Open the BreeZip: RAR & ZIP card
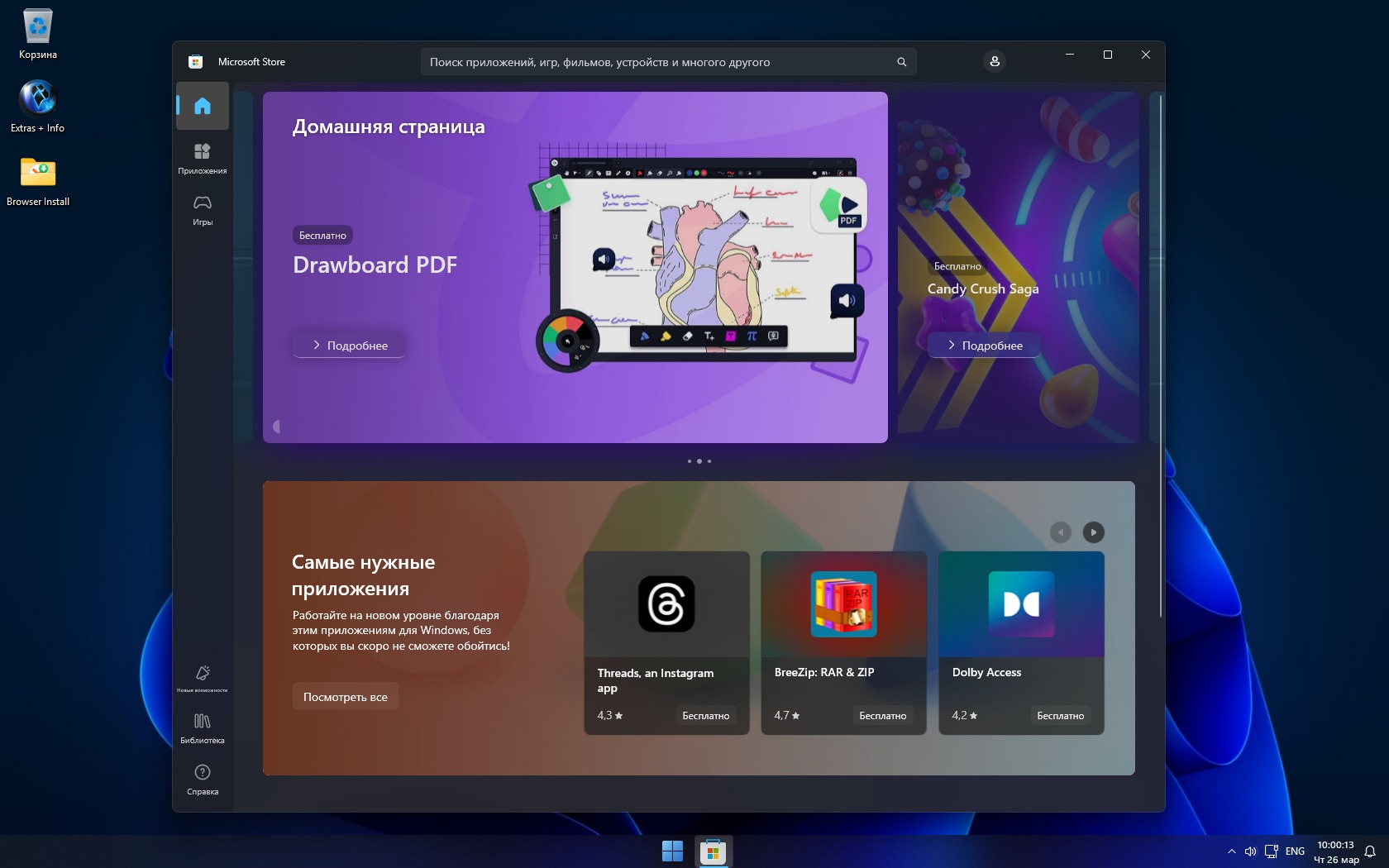Image resolution: width=1389 pixels, height=868 pixels. [843, 642]
